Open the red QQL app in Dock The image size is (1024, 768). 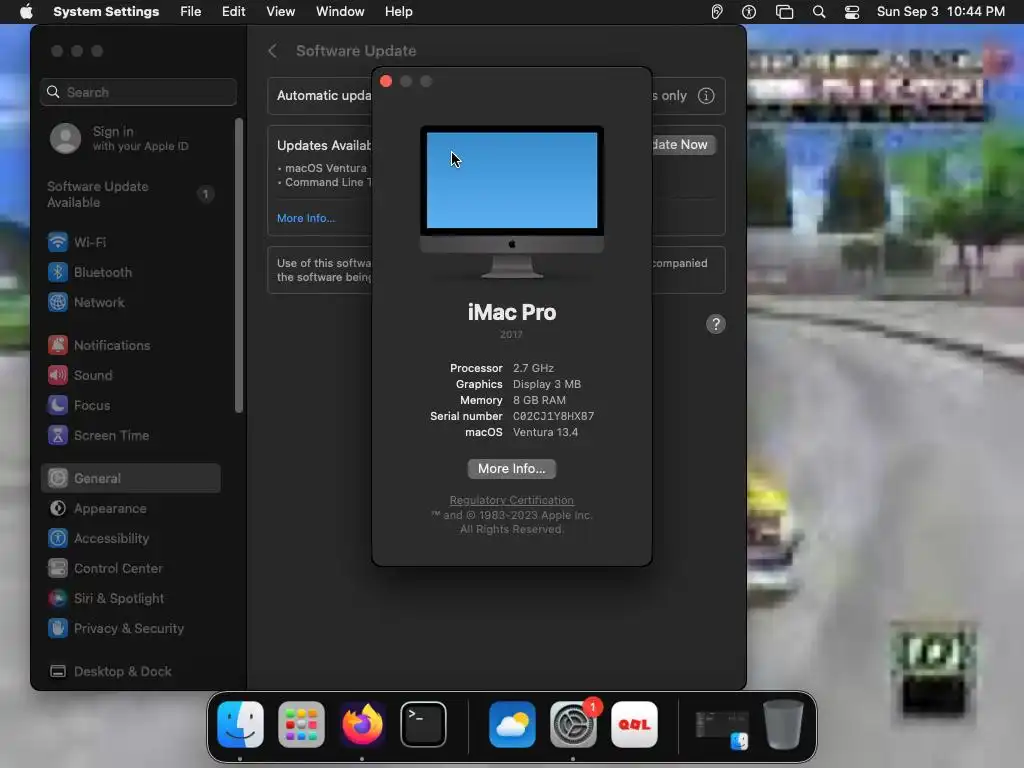click(x=634, y=724)
